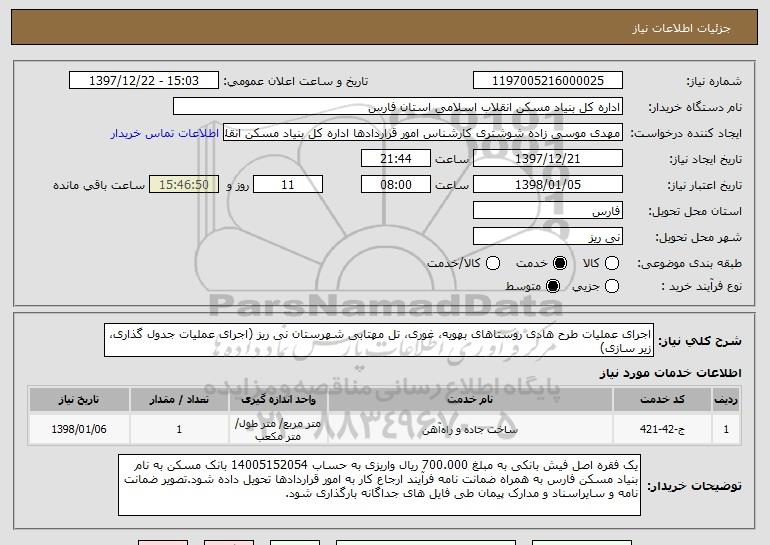Open اطلاعات تماس خریدار link
Viewport: 770px width, 545px height.
(165, 133)
